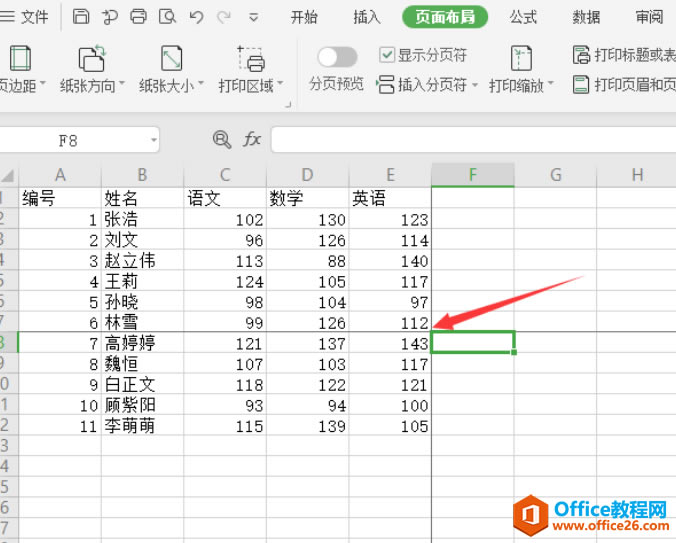Select column B header
The width and height of the screenshot is (676, 543).
click(x=142, y=175)
